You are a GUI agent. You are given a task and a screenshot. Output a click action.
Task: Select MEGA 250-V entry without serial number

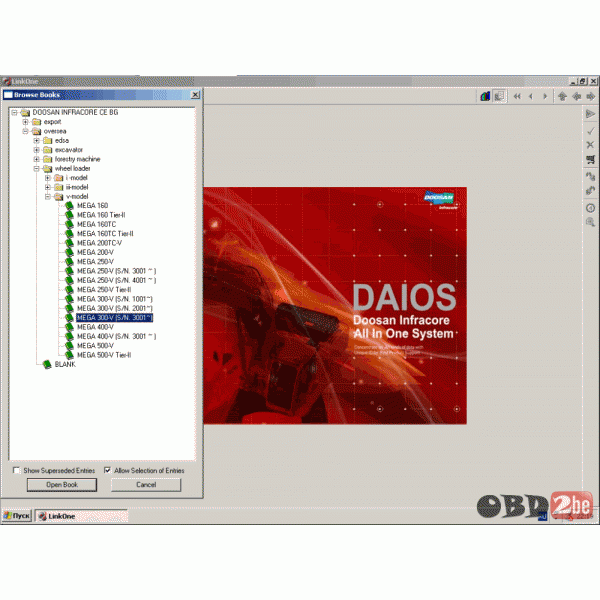point(95,262)
